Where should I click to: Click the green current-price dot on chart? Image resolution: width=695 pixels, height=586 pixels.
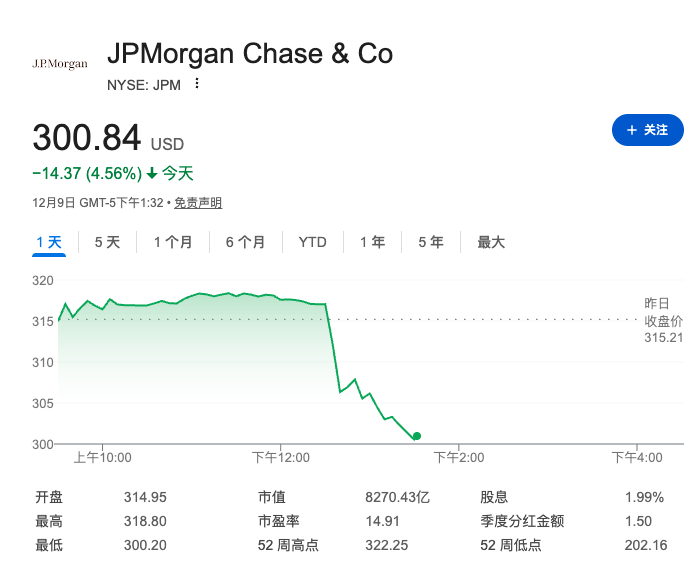point(416,436)
